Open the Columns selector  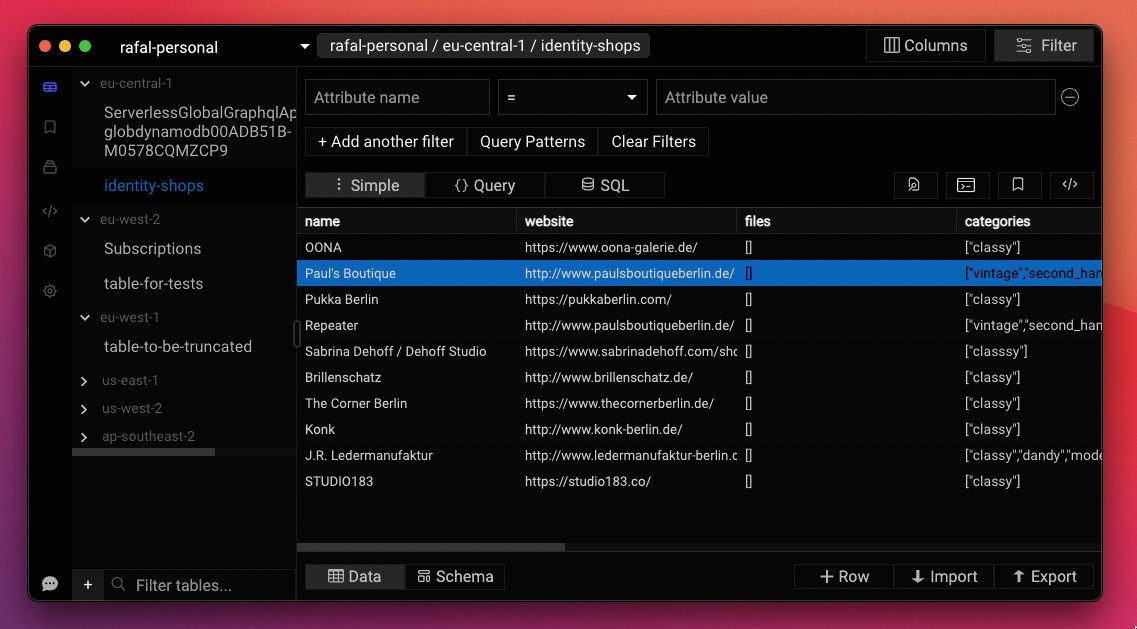(925, 46)
